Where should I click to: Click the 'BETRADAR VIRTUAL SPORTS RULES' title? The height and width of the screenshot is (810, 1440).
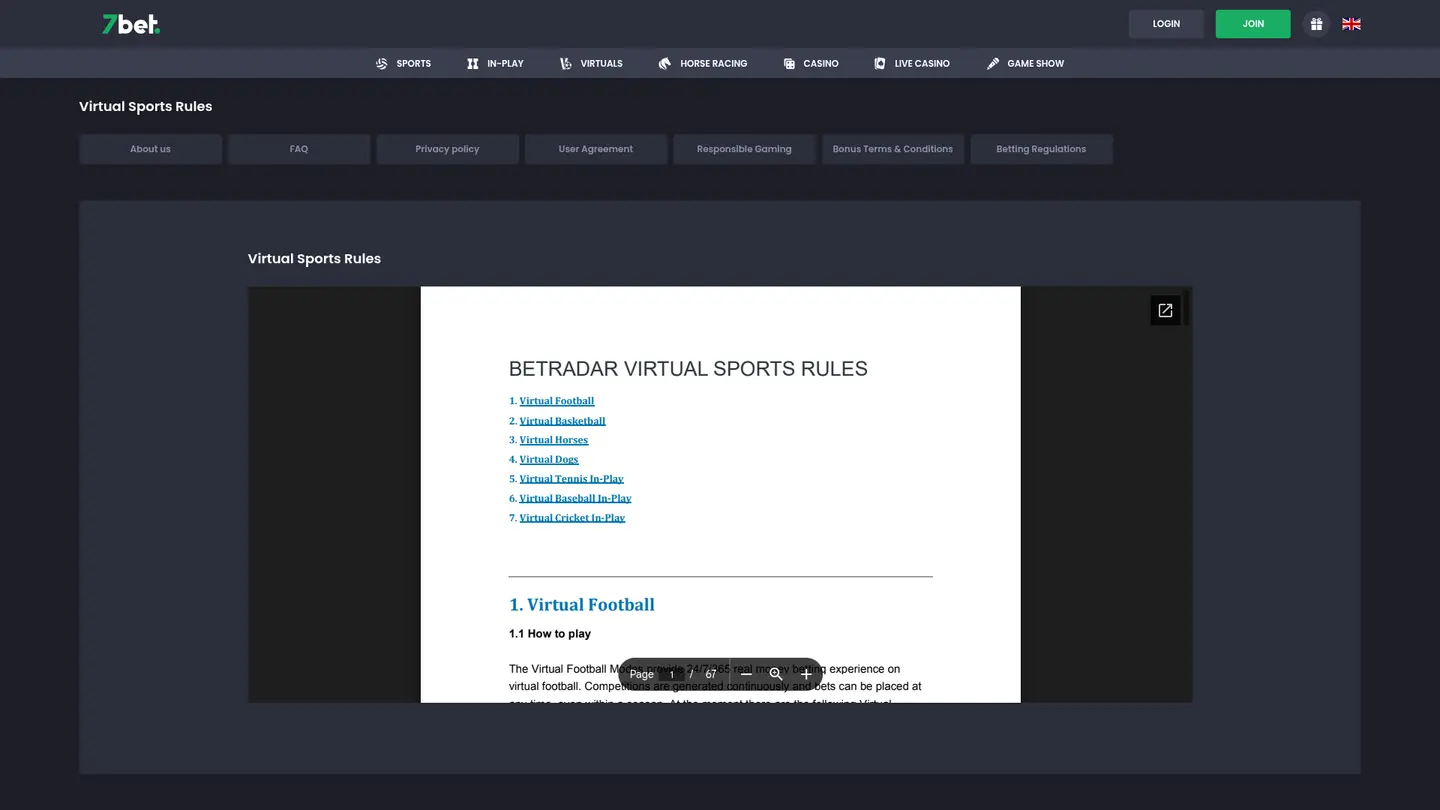pyautogui.click(x=688, y=369)
